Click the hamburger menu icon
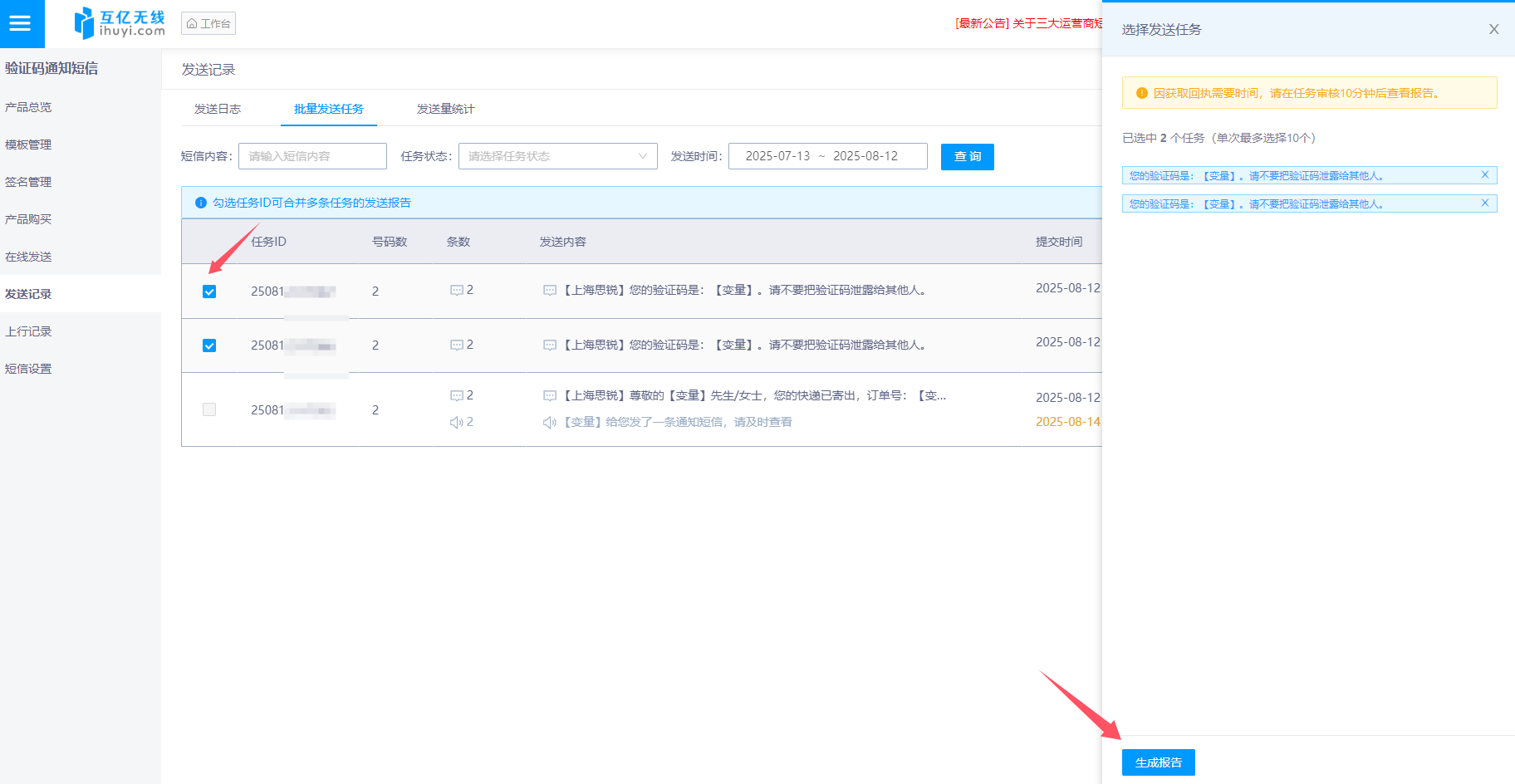 [x=20, y=23]
